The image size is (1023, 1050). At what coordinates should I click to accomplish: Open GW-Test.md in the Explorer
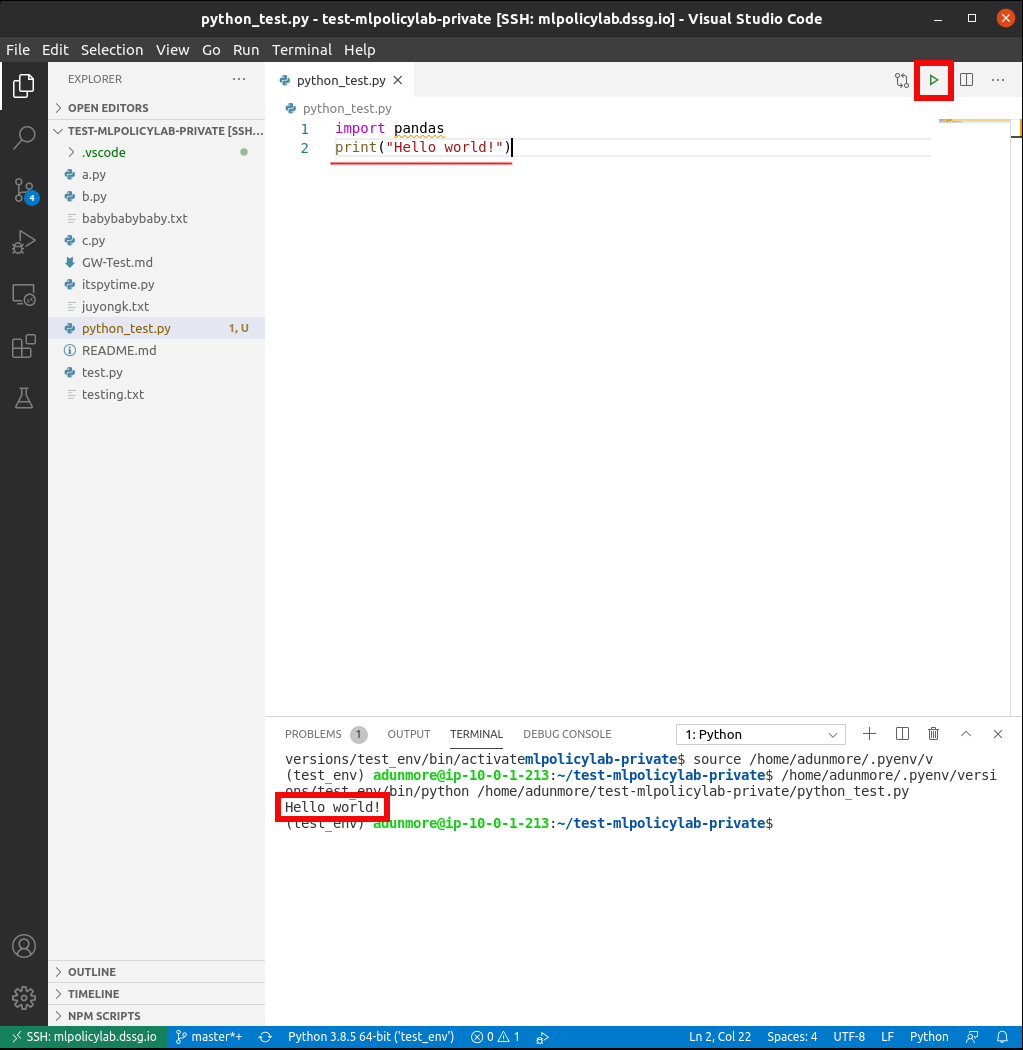[x=156, y=262]
